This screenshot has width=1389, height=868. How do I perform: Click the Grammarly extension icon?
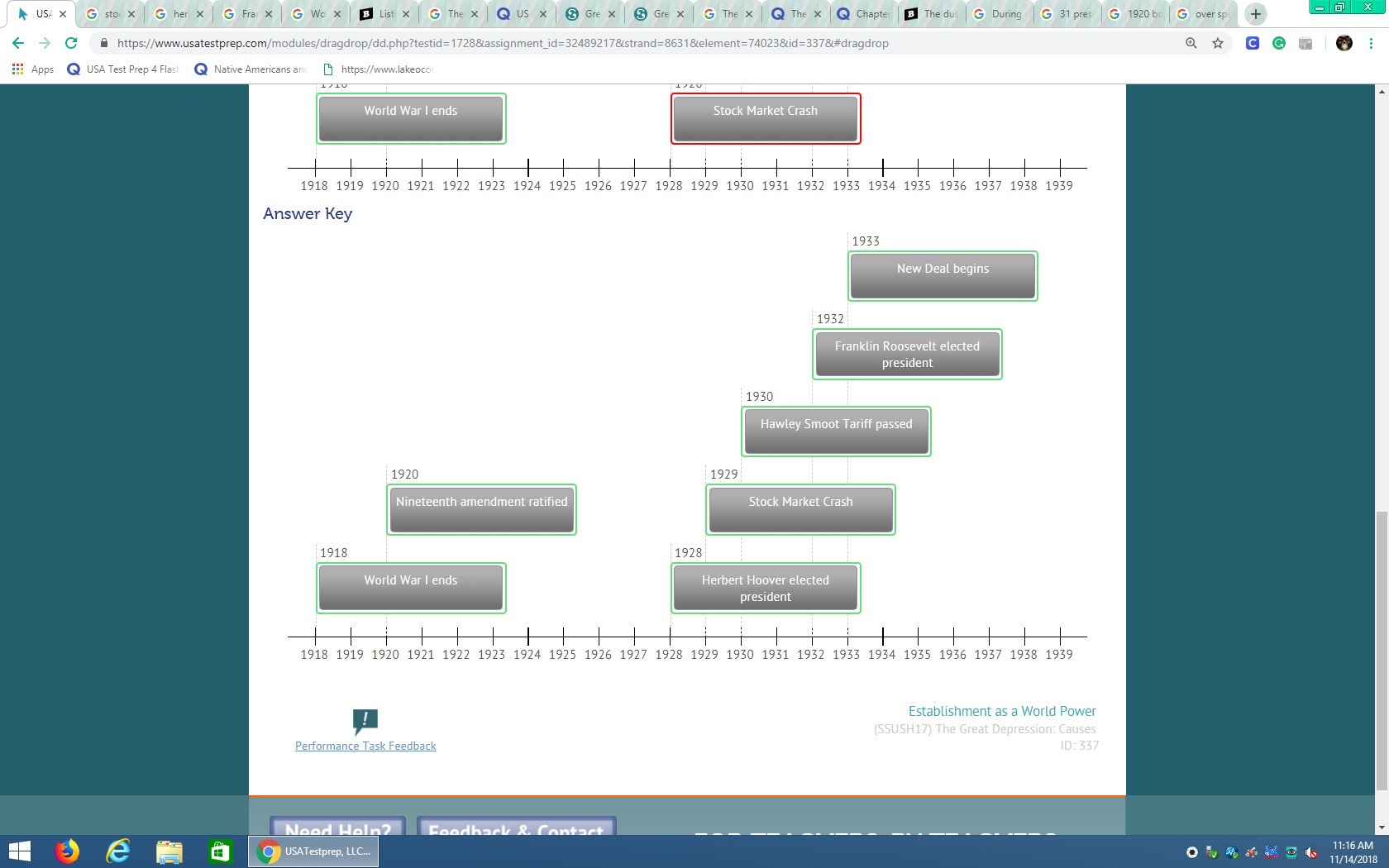(x=1279, y=43)
